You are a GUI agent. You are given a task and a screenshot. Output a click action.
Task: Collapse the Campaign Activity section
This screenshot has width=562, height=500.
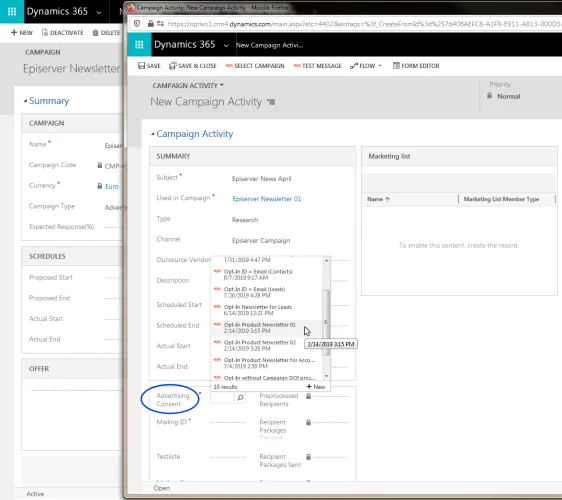coord(153,134)
